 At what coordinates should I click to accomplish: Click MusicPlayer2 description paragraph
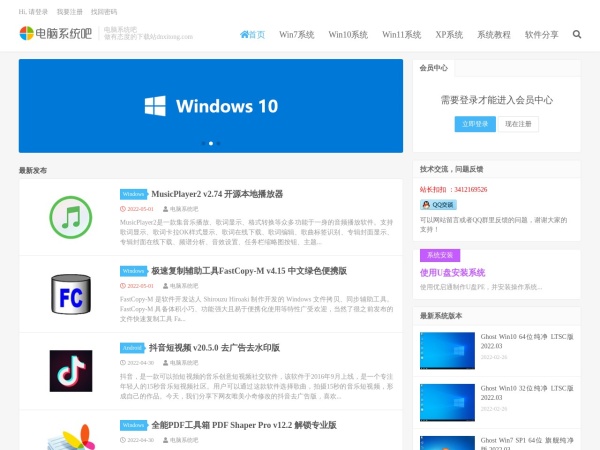257,232
